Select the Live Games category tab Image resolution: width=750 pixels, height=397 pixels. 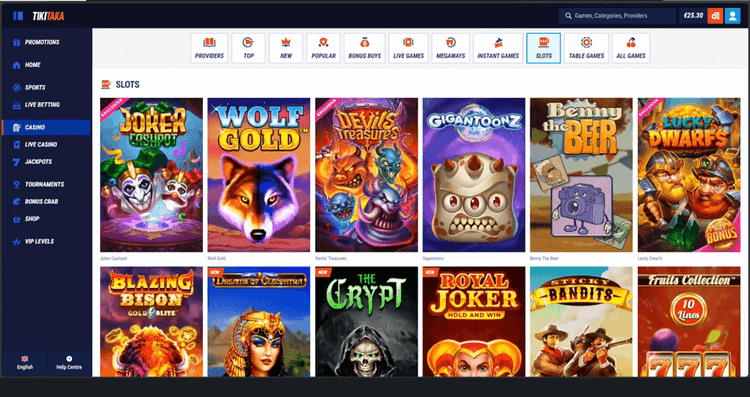pyautogui.click(x=408, y=48)
